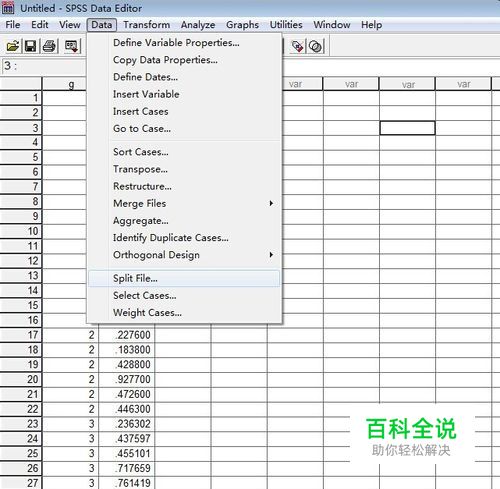The height and width of the screenshot is (489, 500).
Task: Expand the Merge Files submenu arrow
Action: [x=271, y=203]
